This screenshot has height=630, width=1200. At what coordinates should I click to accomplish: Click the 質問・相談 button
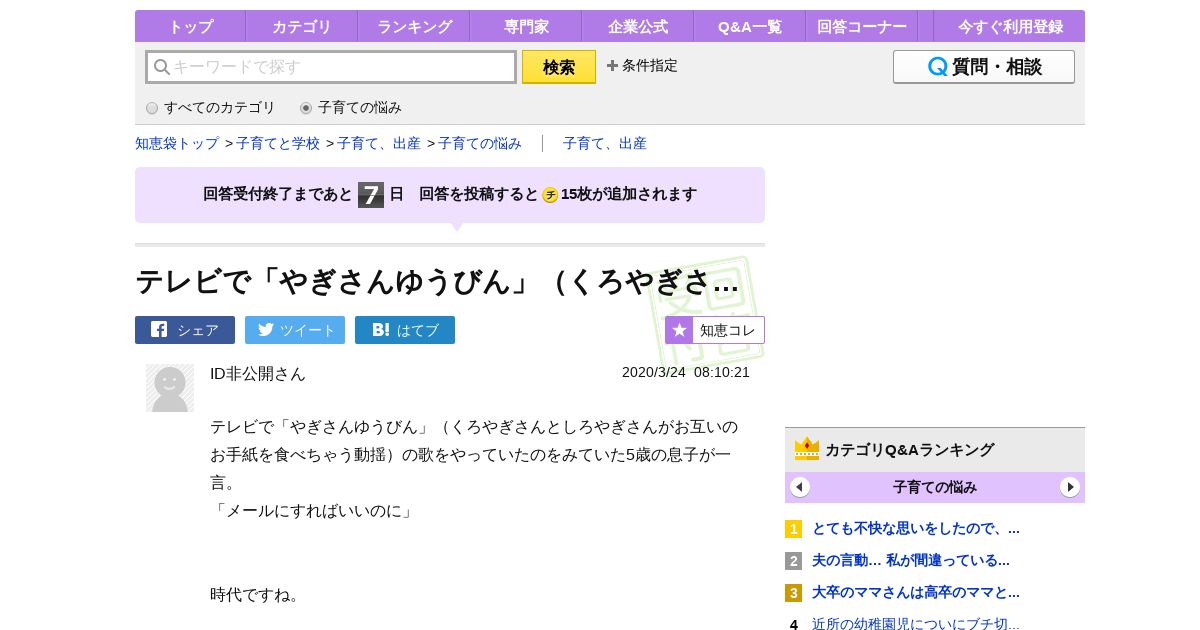984,67
